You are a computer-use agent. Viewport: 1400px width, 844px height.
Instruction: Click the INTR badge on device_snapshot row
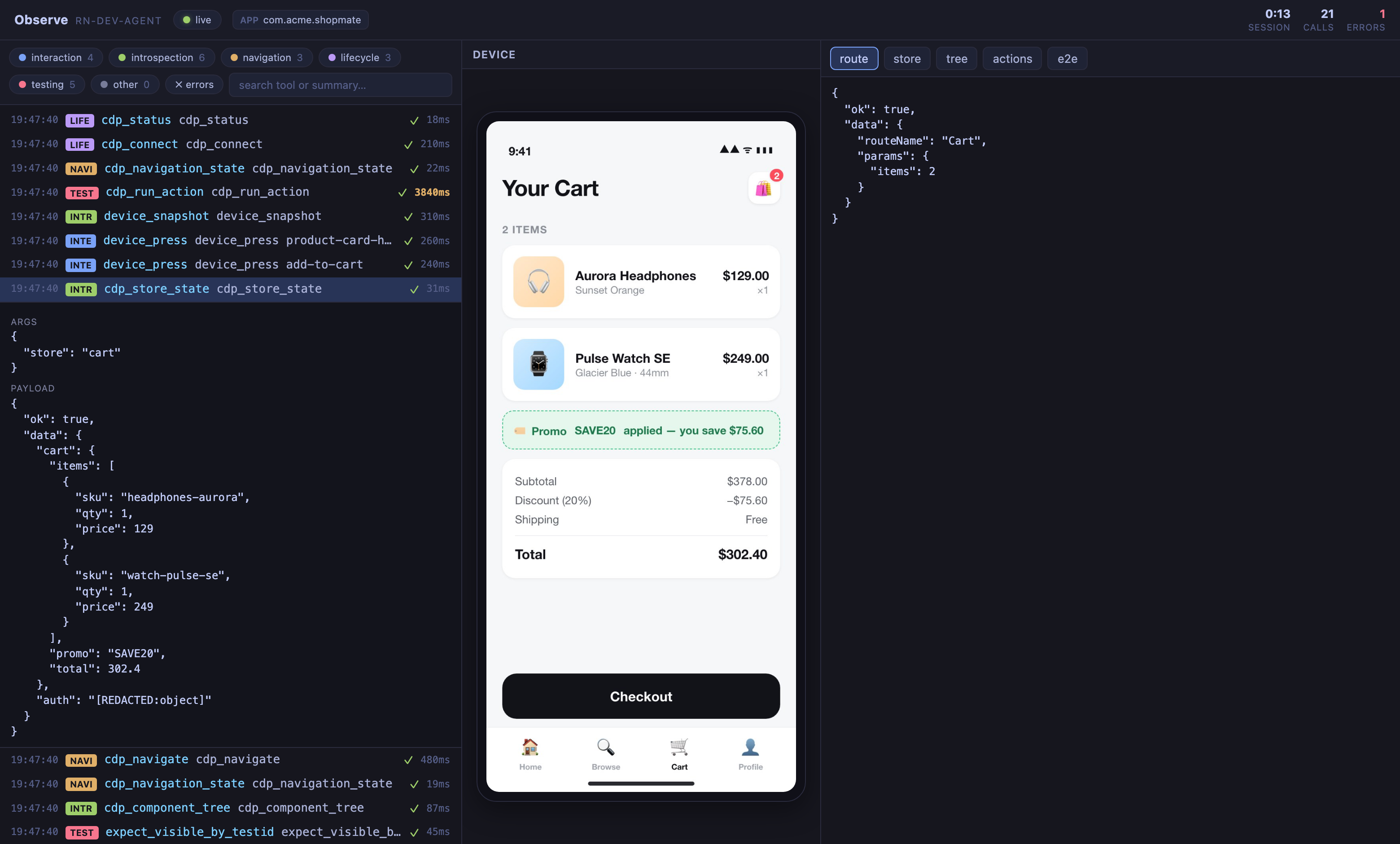coord(81,216)
